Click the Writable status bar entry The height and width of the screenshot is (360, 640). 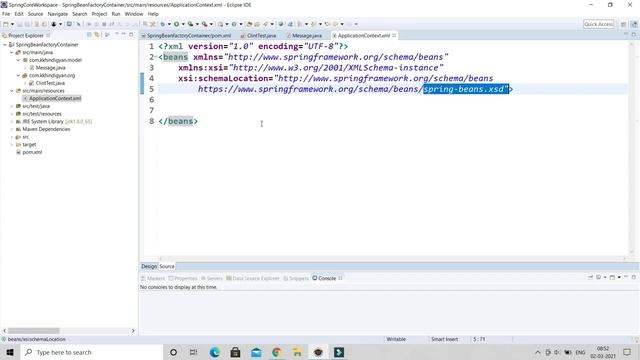pyautogui.click(x=396, y=339)
